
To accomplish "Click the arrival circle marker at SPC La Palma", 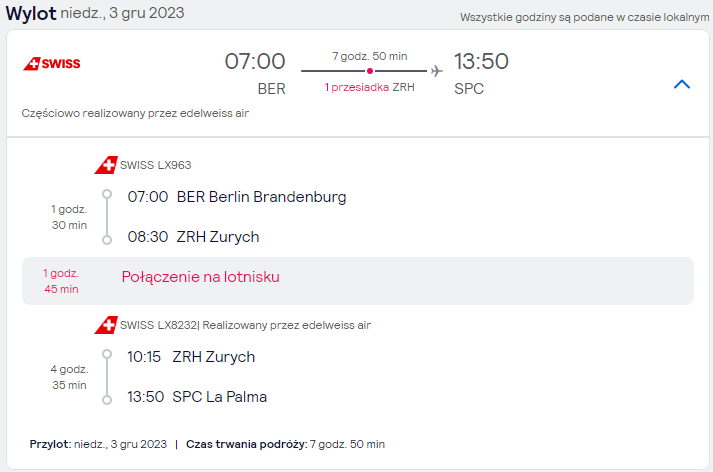I will click(107, 400).
